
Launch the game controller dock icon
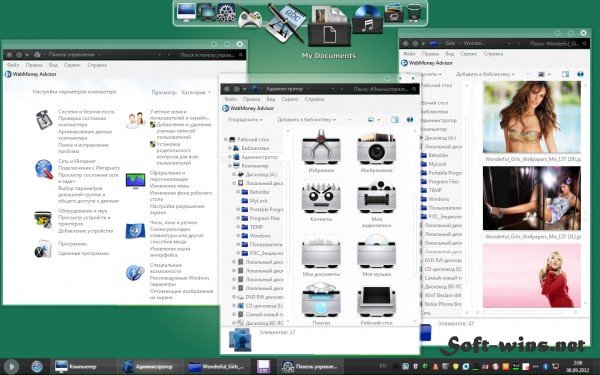249,18
